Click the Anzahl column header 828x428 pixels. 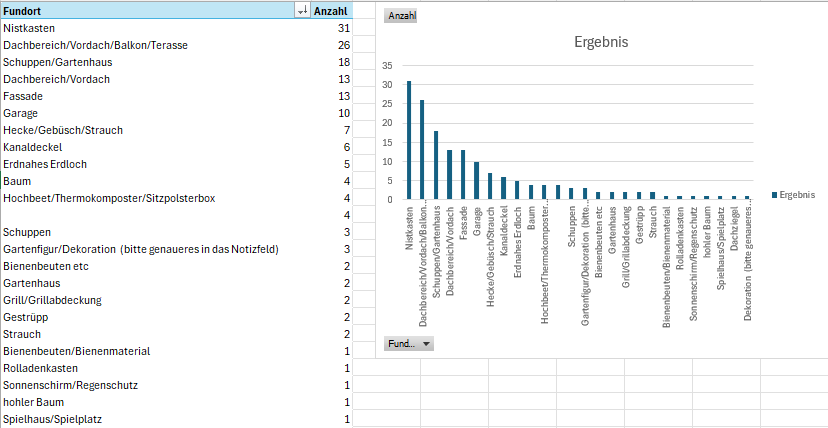tap(332, 11)
